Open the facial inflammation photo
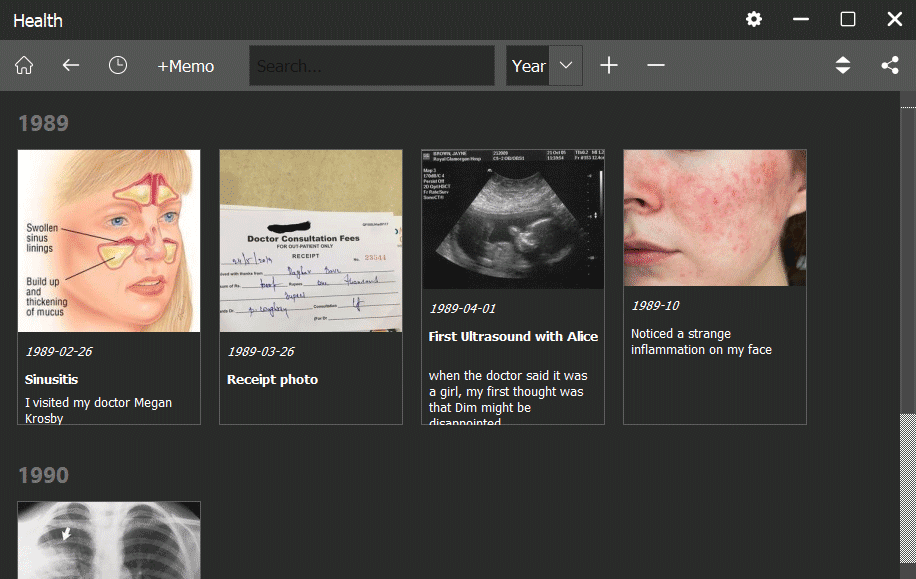Viewport: 916px width, 579px height. pyautogui.click(x=715, y=218)
